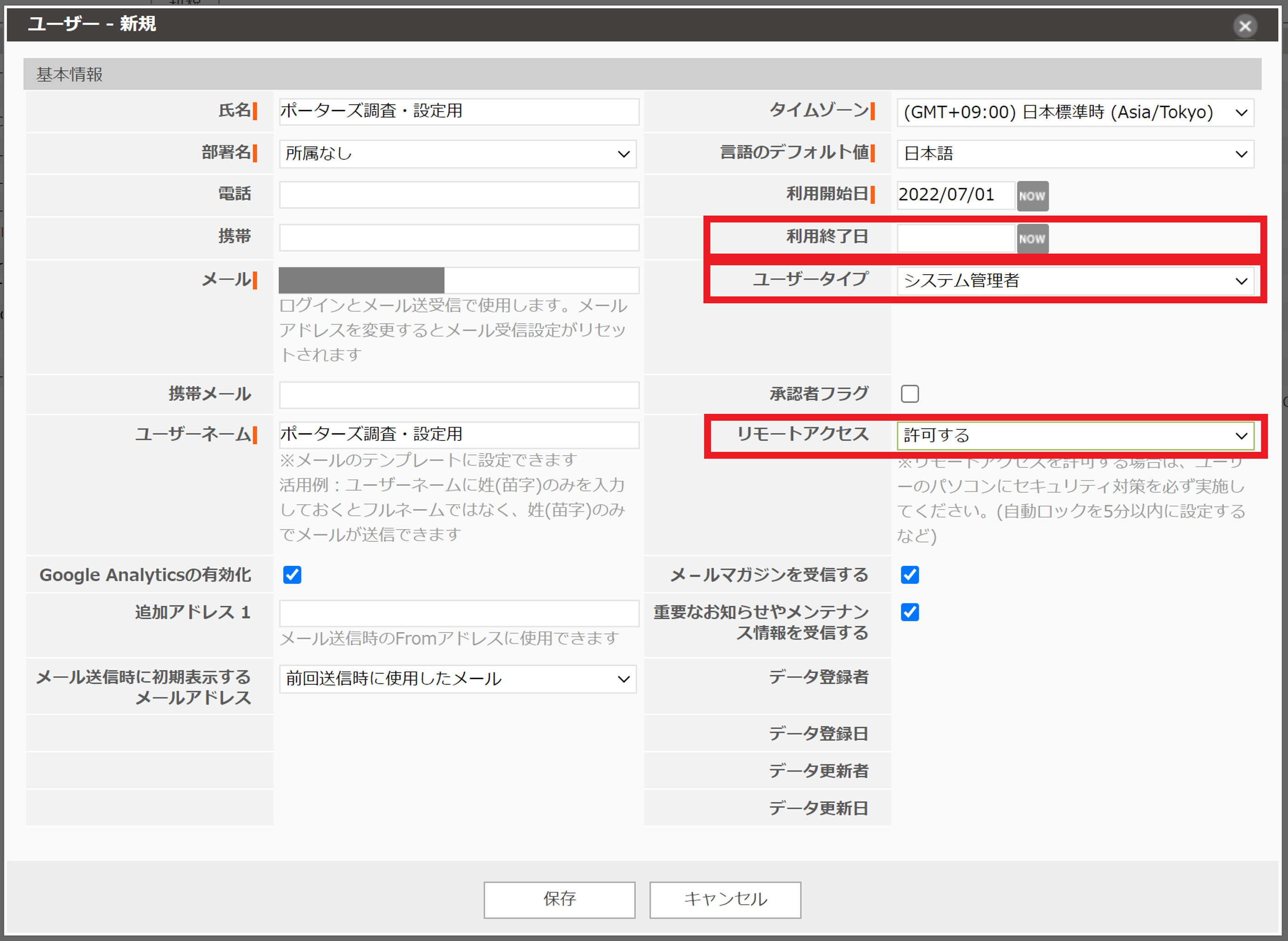Click the データ更新者 label
1288x941 pixels.
[x=818, y=771]
